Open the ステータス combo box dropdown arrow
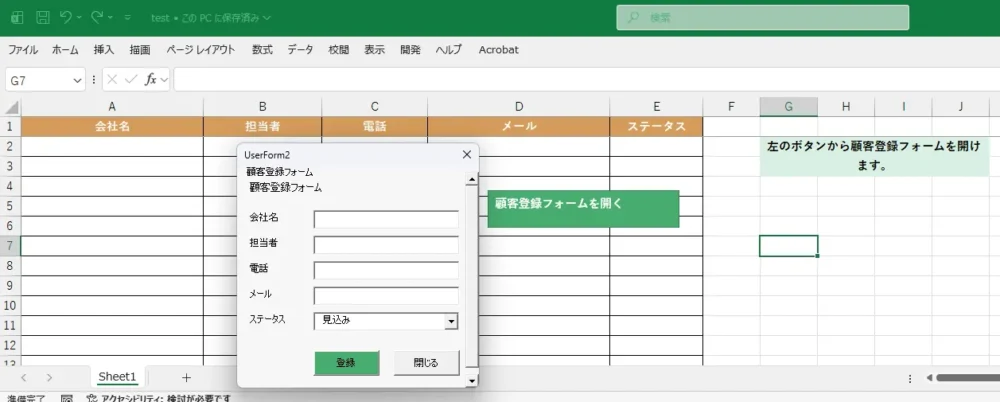1000x402 pixels. (452, 321)
